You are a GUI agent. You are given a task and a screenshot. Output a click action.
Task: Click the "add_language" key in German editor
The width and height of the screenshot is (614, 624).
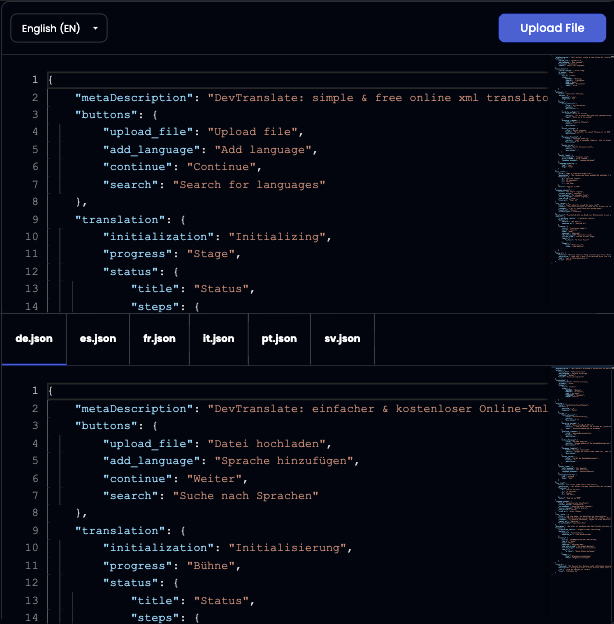point(152,461)
